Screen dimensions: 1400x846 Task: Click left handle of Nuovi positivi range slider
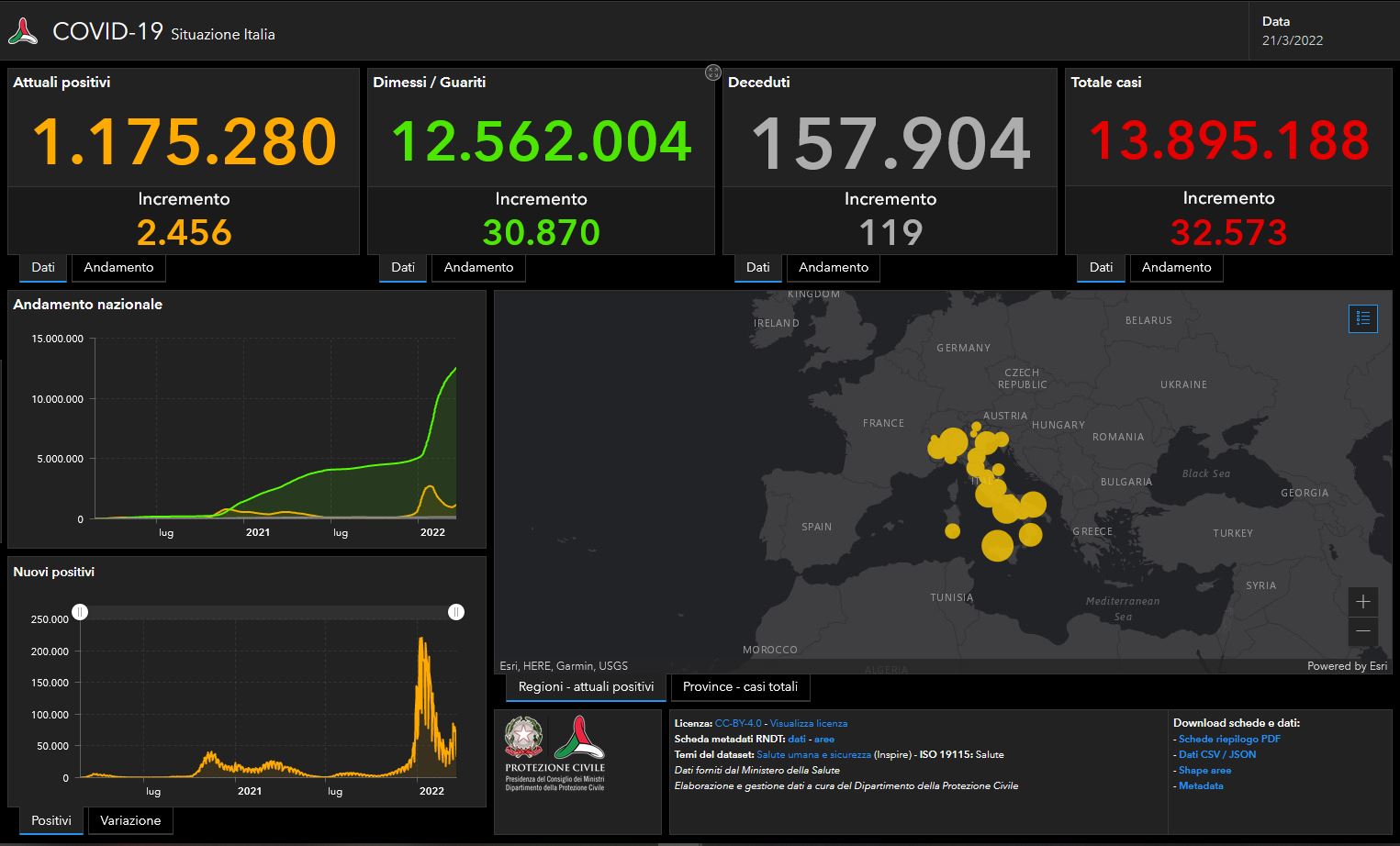(80, 612)
